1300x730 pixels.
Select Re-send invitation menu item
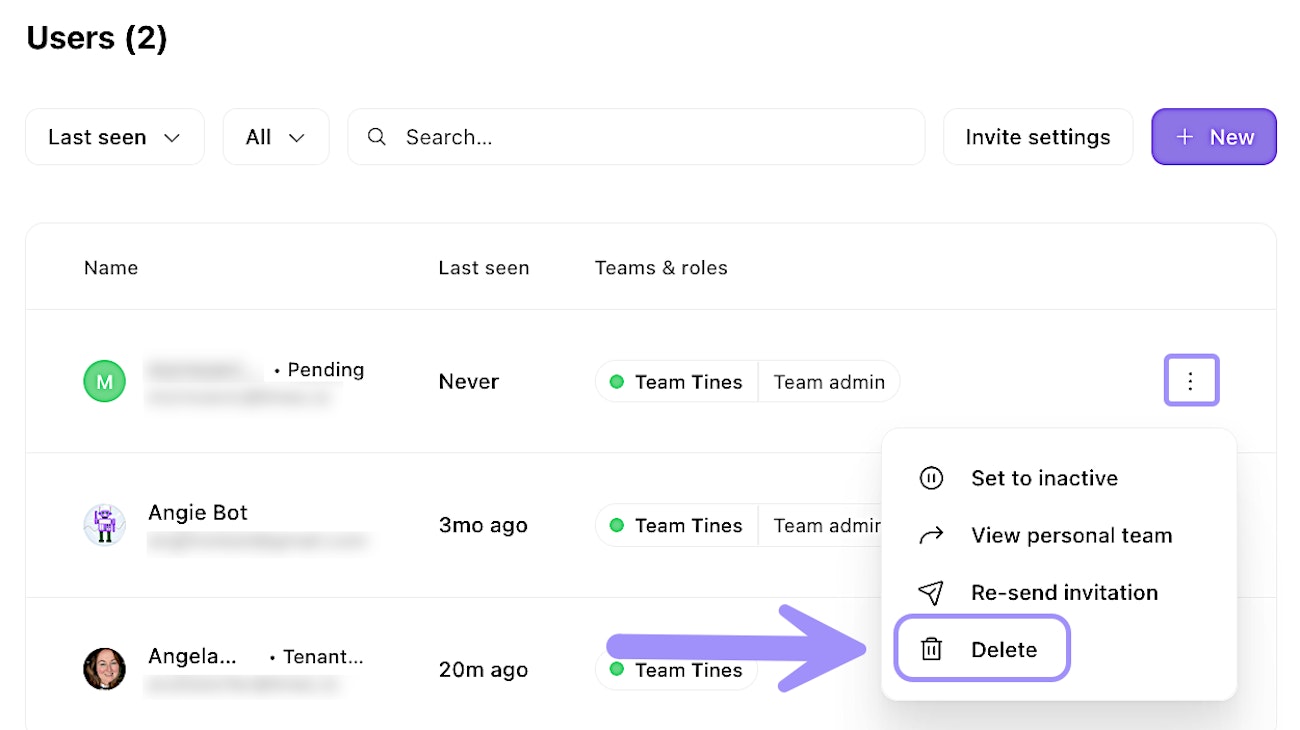[1064, 593]
